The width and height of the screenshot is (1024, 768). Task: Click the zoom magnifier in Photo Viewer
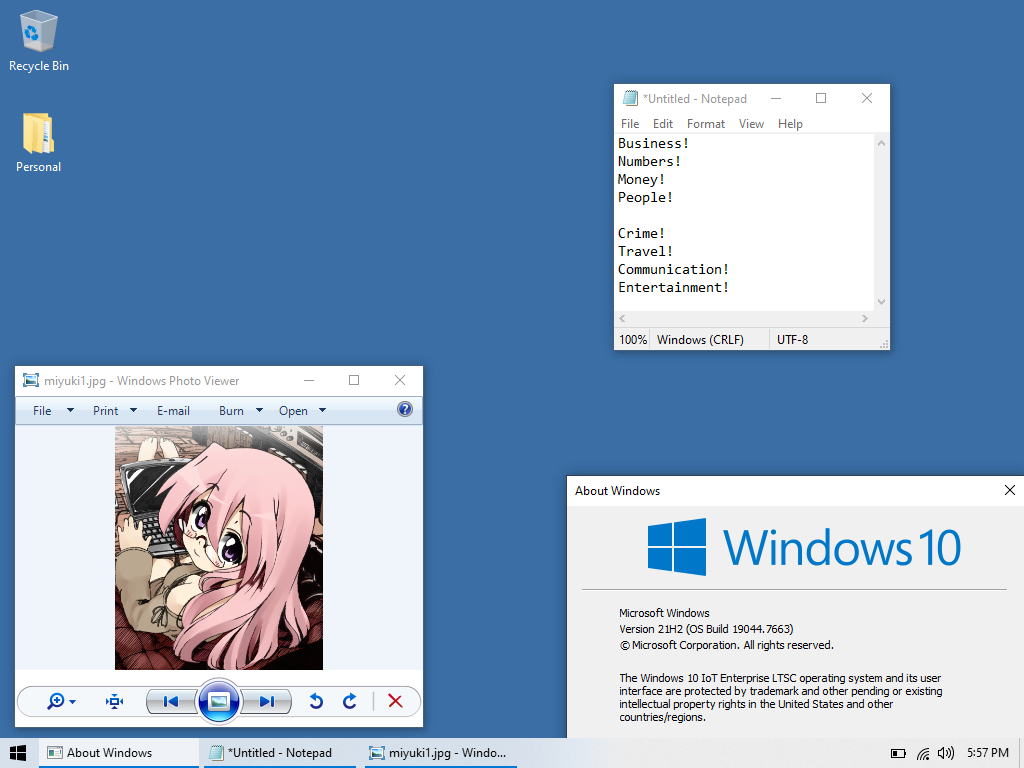tap(56, 701)
